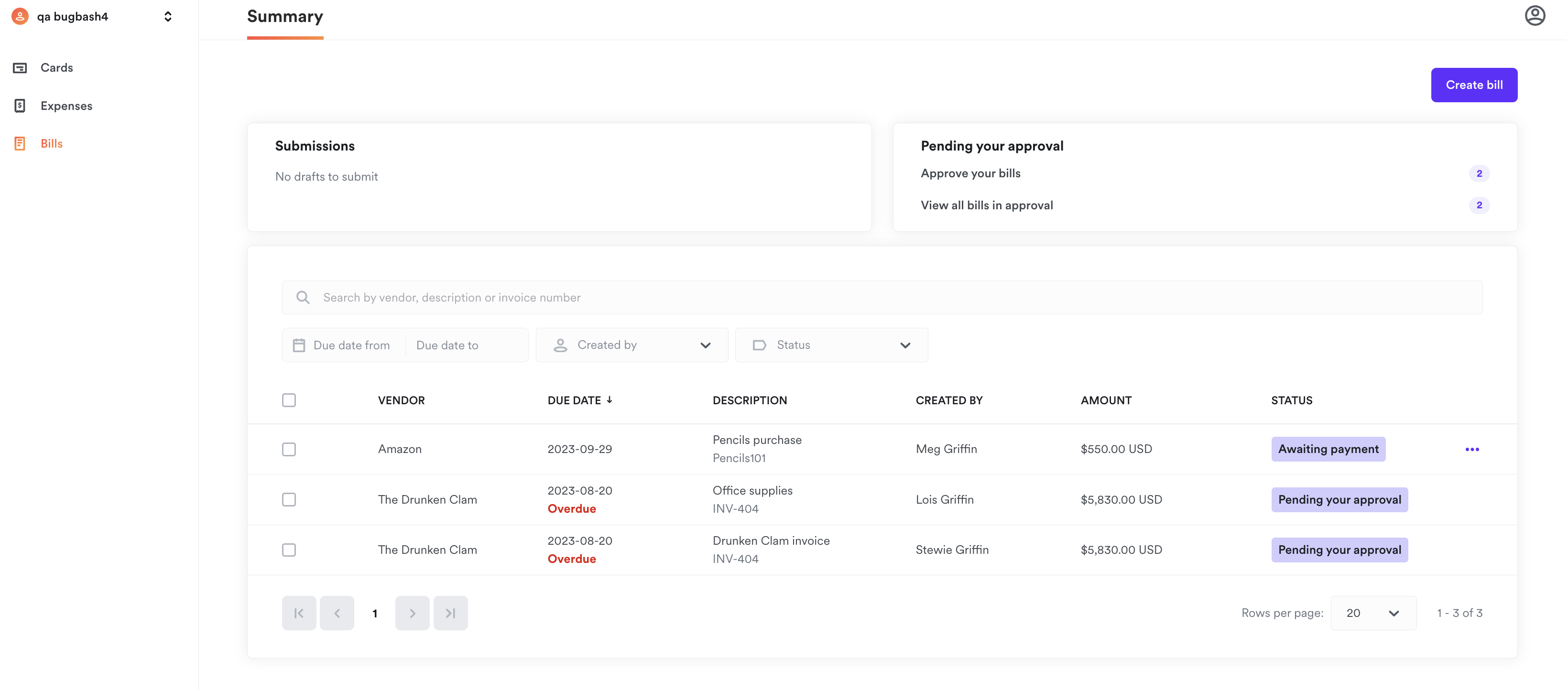The height and width of the screenshot is (690, 1568).
Task: Click the three-dot menu on the Amazon row
Action: 1471,449
